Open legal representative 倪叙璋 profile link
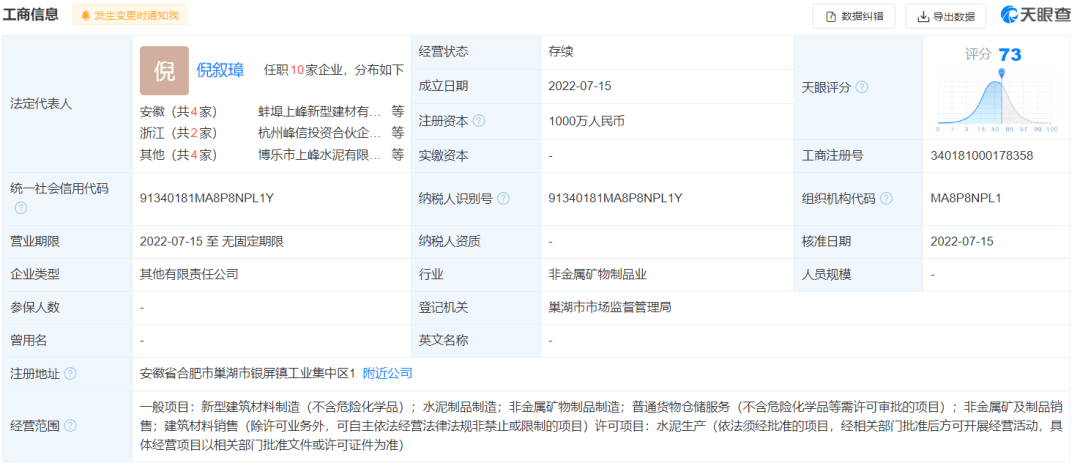1080x469 pixels. tap(220, 70)
